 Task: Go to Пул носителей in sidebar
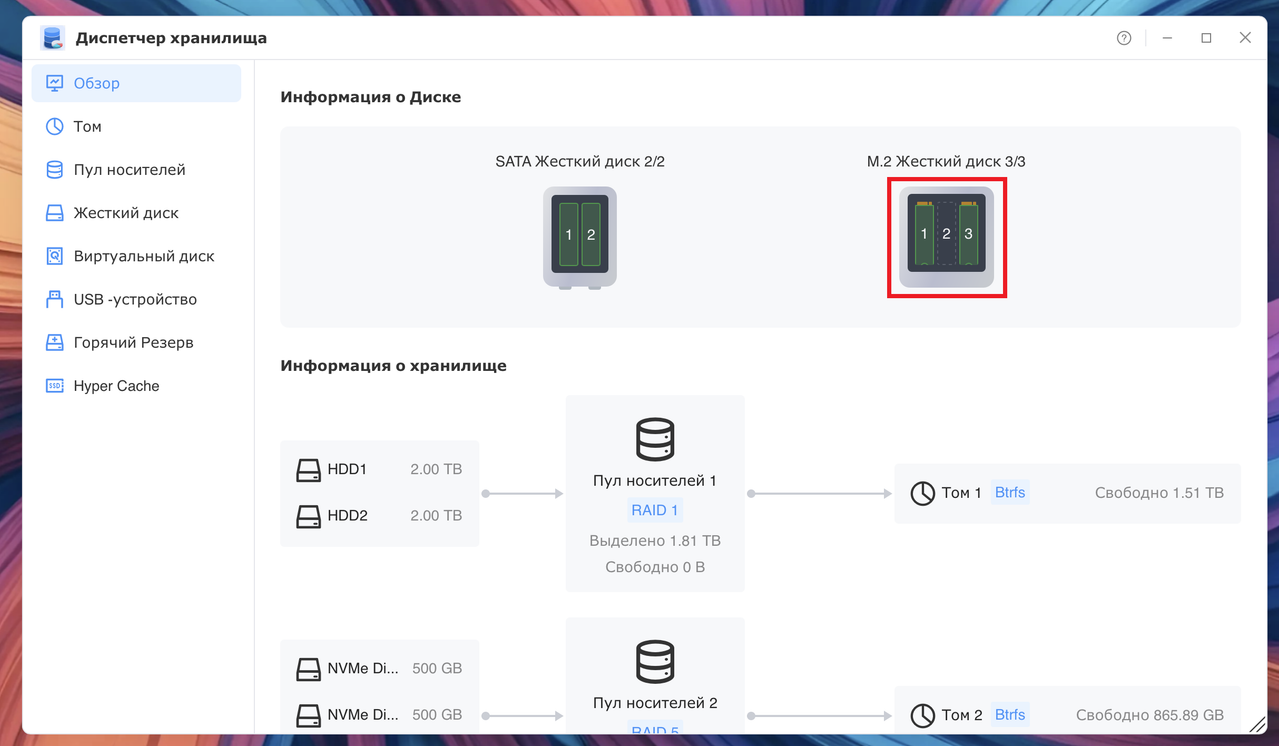[x=136, y=169]
